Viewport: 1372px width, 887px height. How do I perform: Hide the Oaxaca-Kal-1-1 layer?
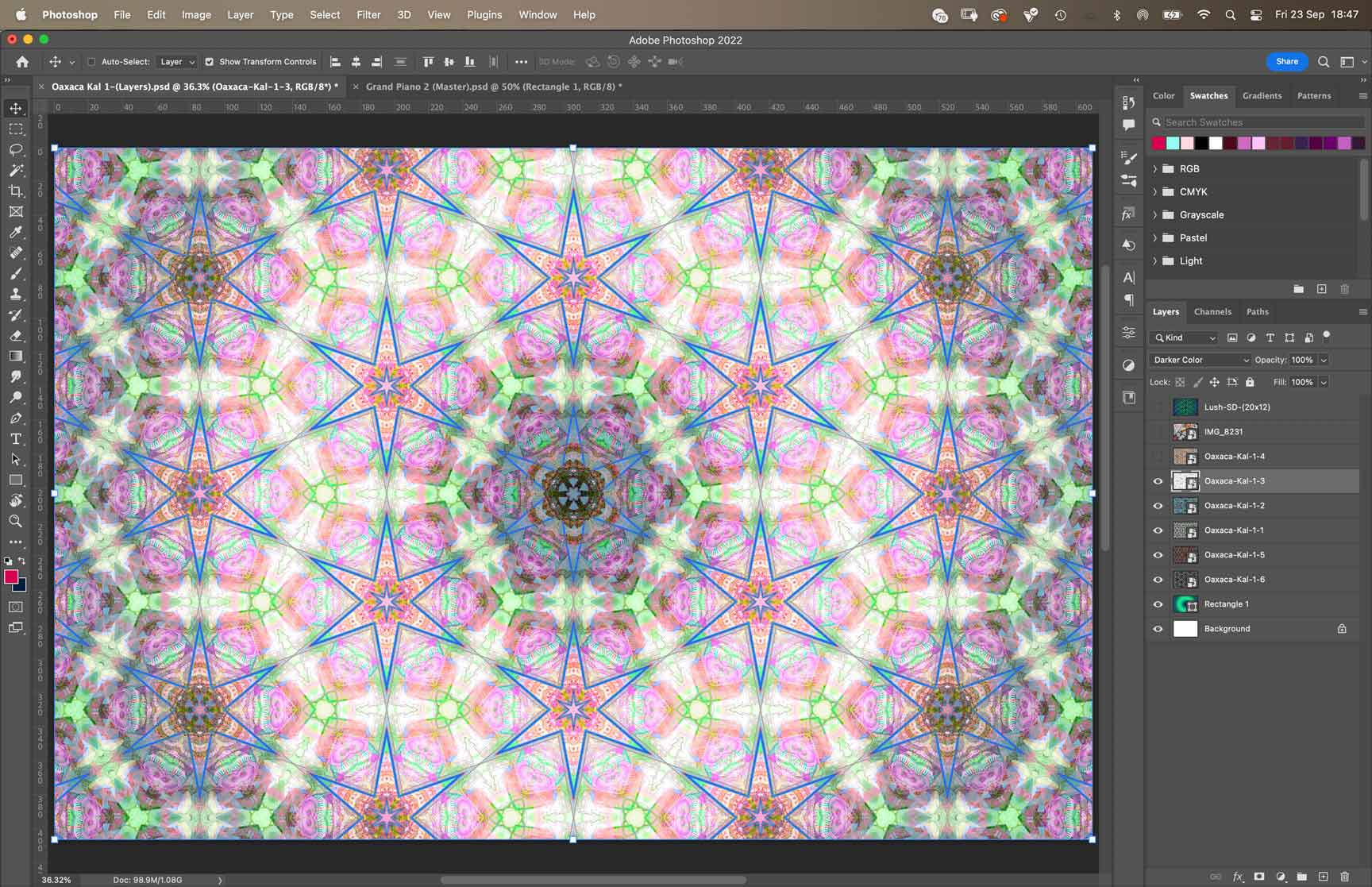(x=1158, y=530)
